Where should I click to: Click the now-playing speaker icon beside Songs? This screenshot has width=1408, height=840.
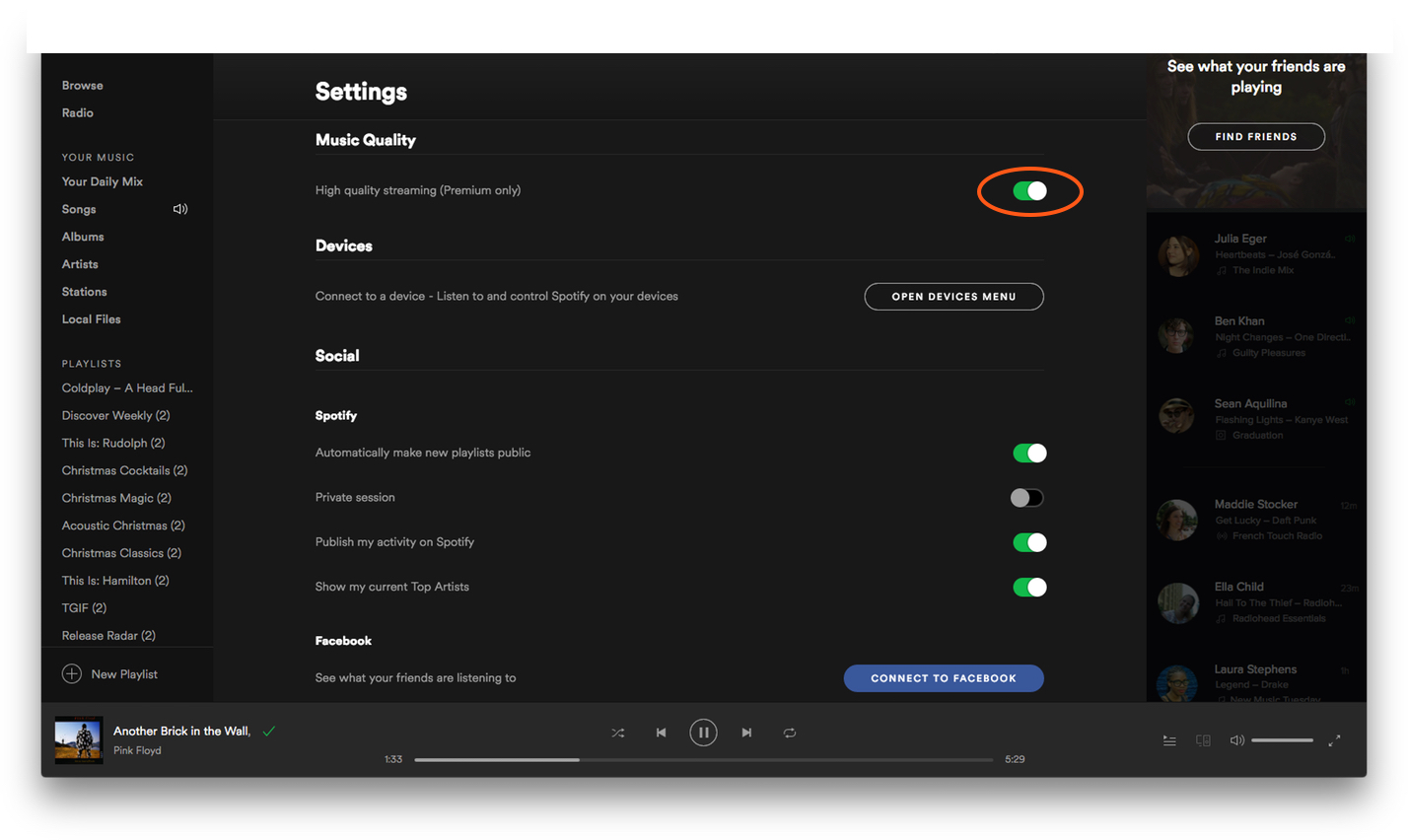(x=180, y=209)
